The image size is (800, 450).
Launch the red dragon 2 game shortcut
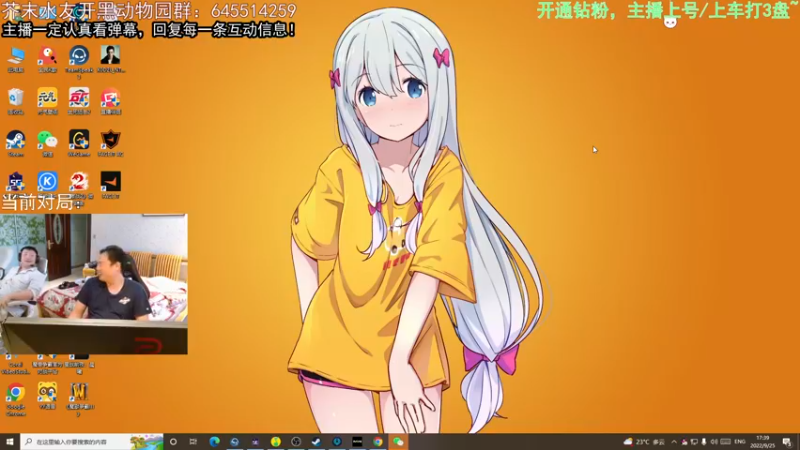click(79, 182)
